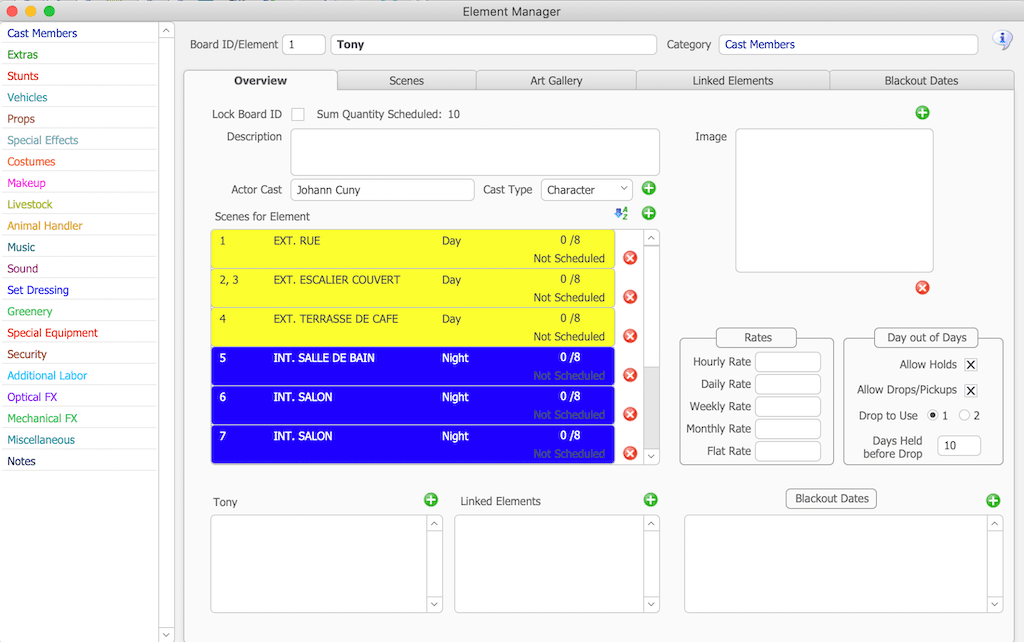1024x642 pixels.
Task: Switch to the Art Gallery tab
Action: coord(555,81)
